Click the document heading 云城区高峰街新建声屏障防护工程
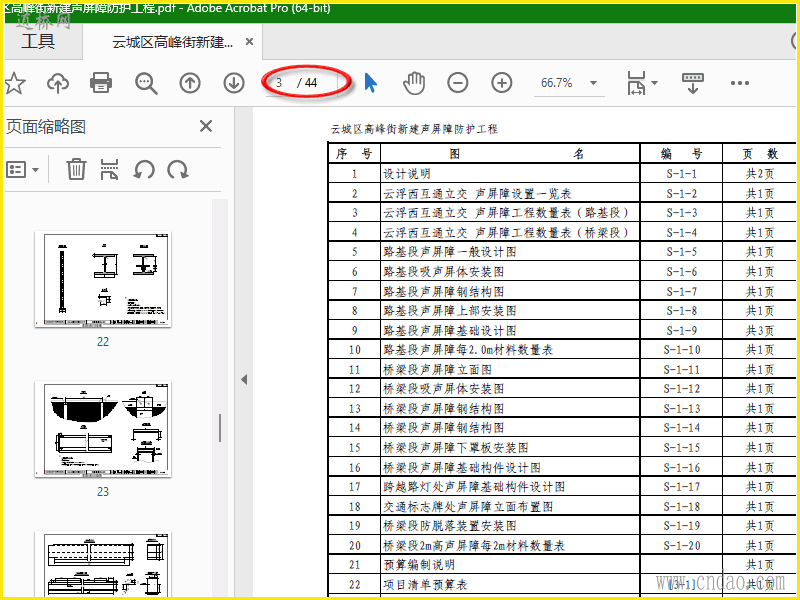Image resolution: width=800 pixels, height=600 pixels. pyautogui.click(x=414, y=129)
